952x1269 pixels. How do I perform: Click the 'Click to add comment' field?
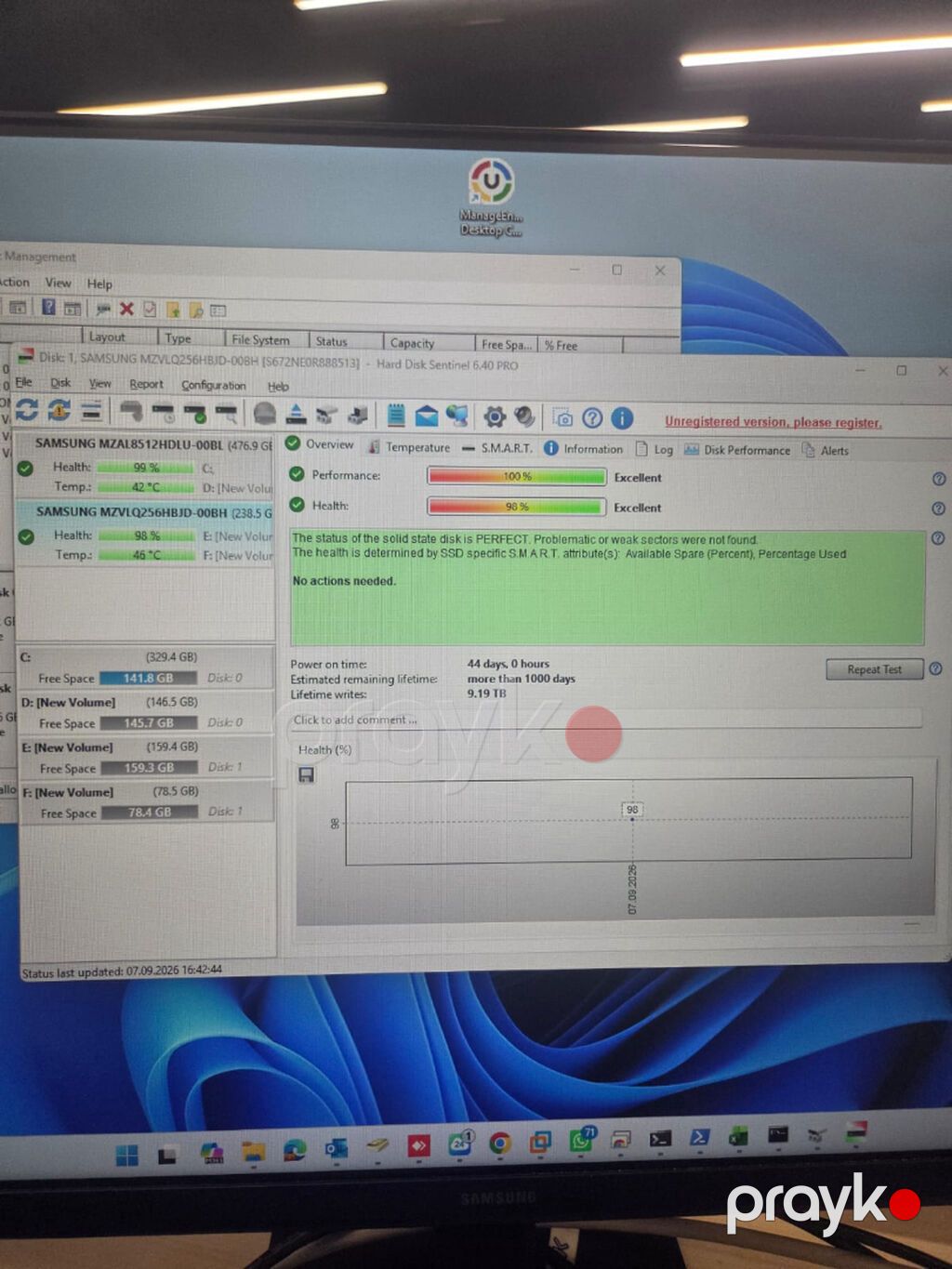tap(606, 719)
